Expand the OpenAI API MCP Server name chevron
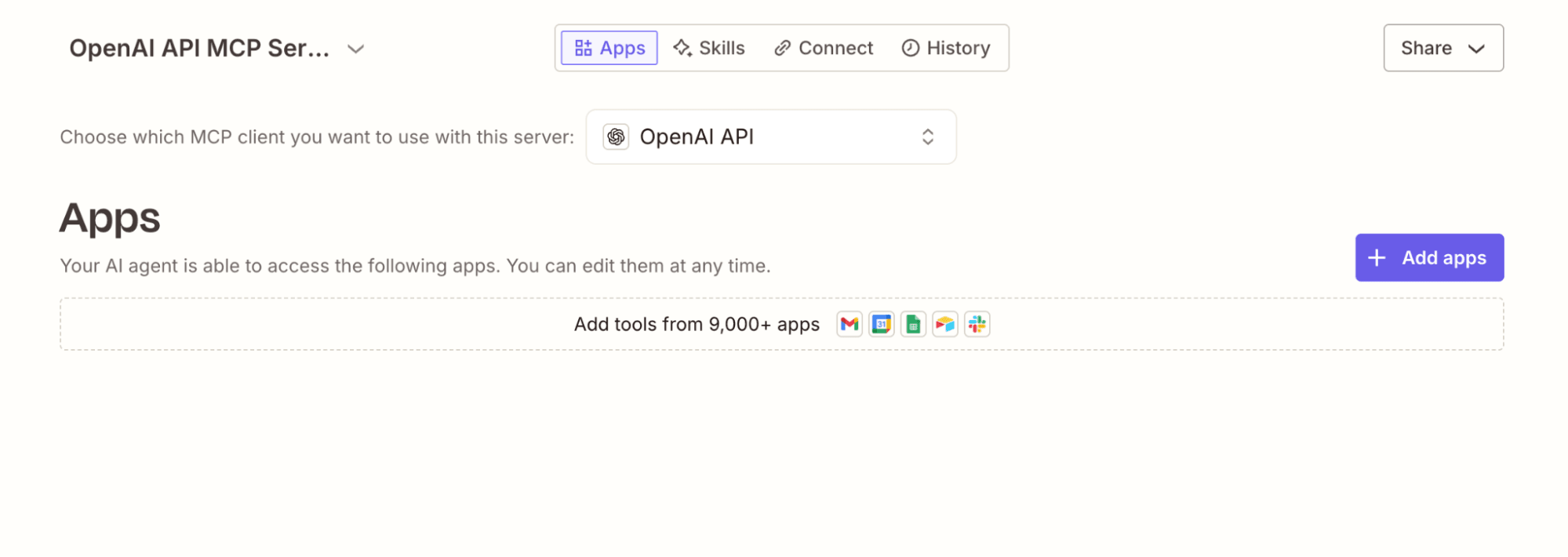 point(356,49)
